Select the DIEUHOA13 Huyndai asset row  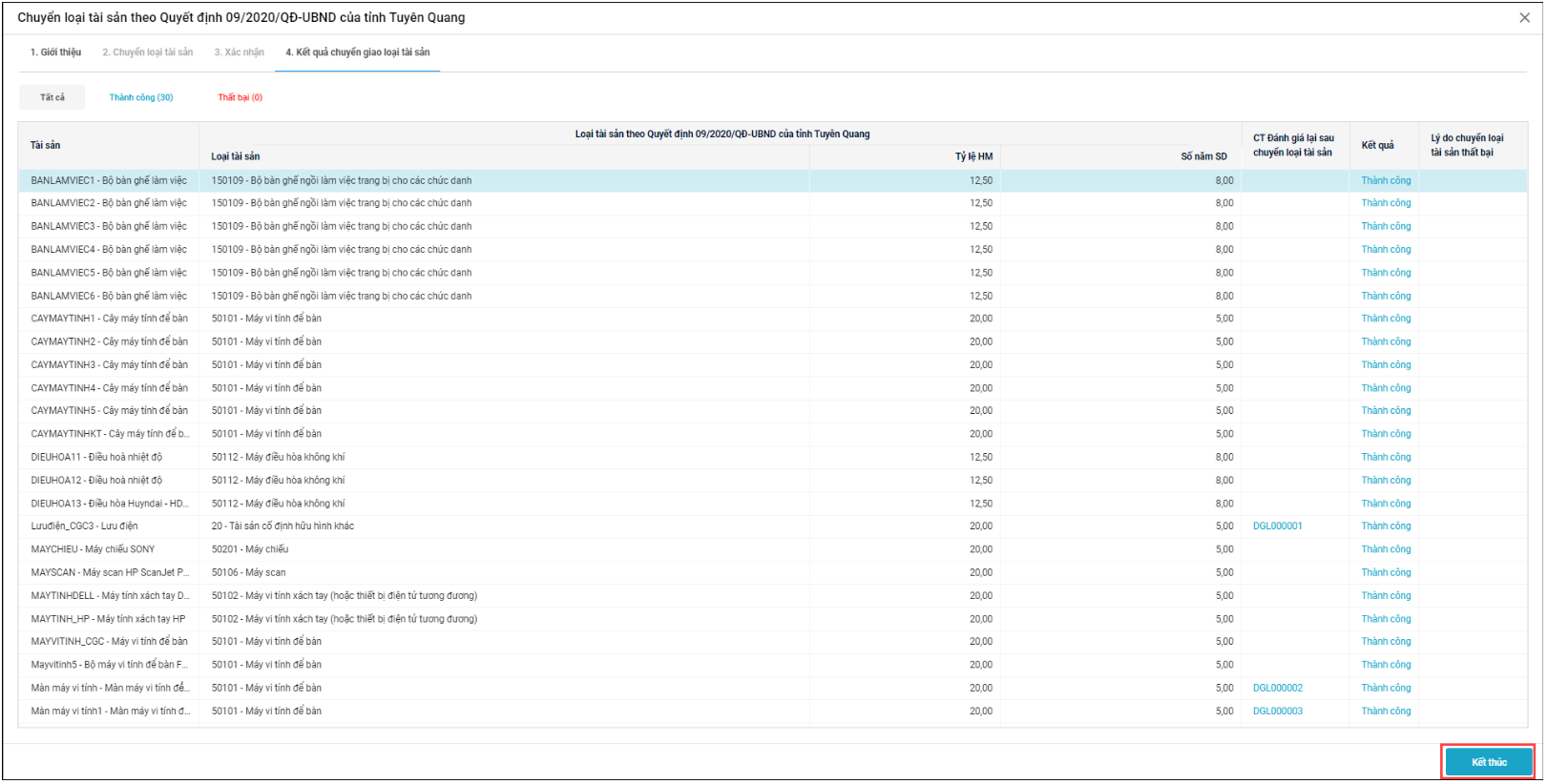[x=773, y=504]
